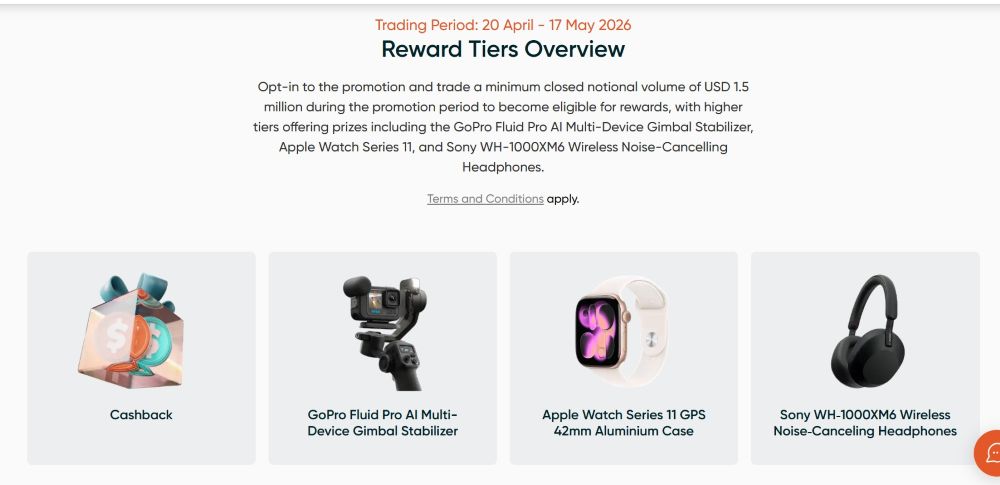Click the Sony headphones product image
This screenshot has width=1000, height=485.
[865, 331]
